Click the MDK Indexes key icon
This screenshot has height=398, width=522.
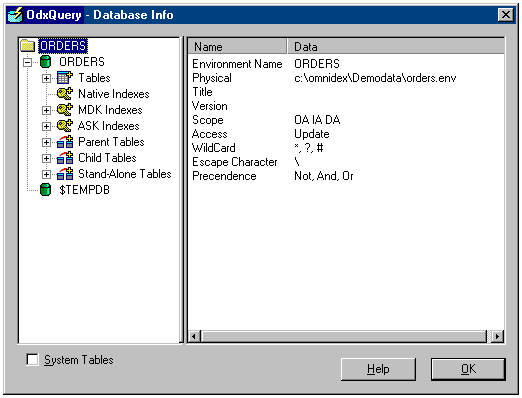click(65, 110)
